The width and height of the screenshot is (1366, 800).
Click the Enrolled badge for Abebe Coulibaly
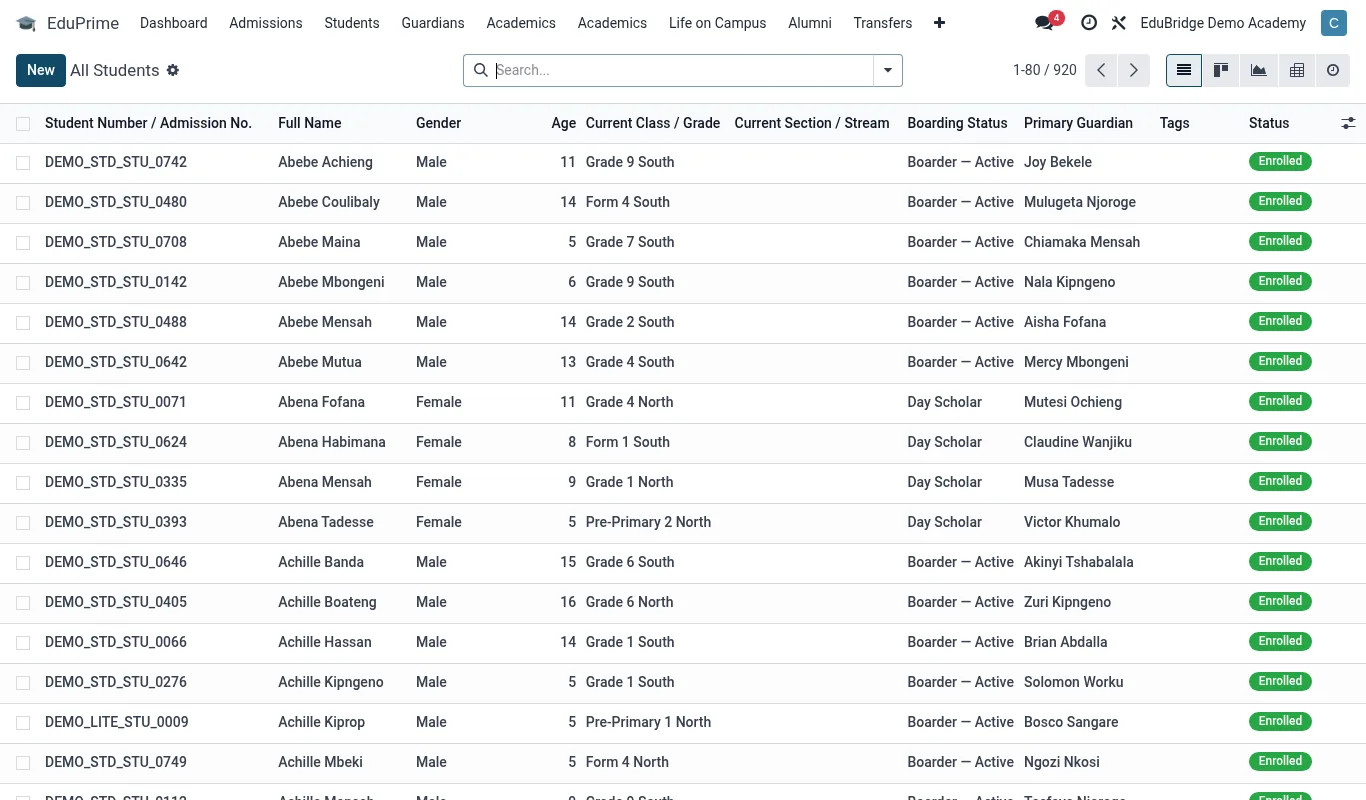(x=1280, y=201)
